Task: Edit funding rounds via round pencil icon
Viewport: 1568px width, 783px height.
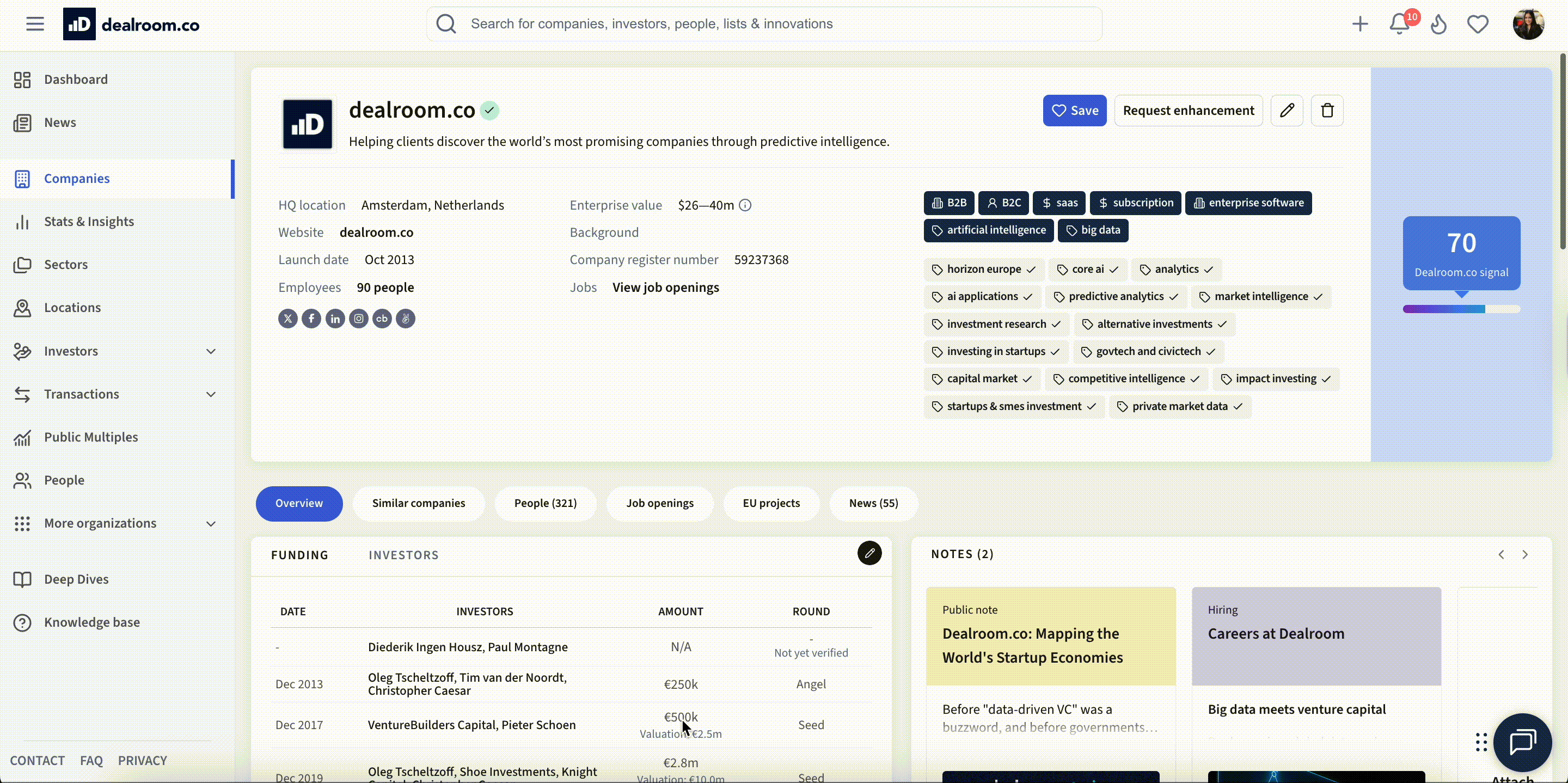Action: coord(869,553)
